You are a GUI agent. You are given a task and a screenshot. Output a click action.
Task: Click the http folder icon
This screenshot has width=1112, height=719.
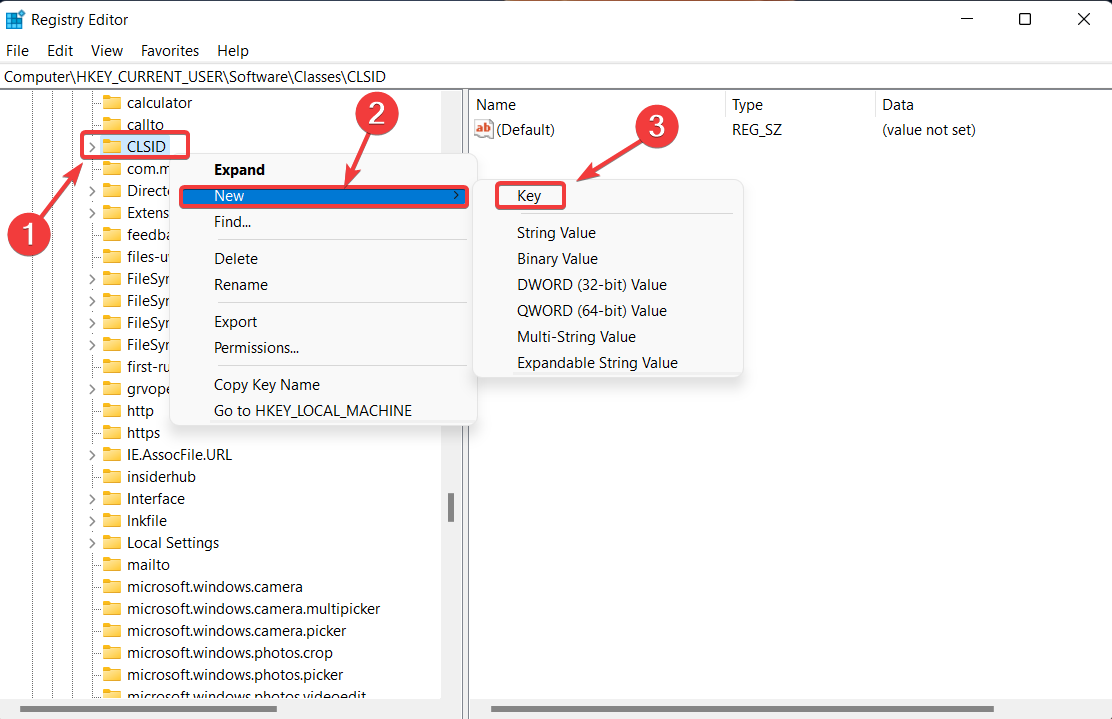[112, 411]
